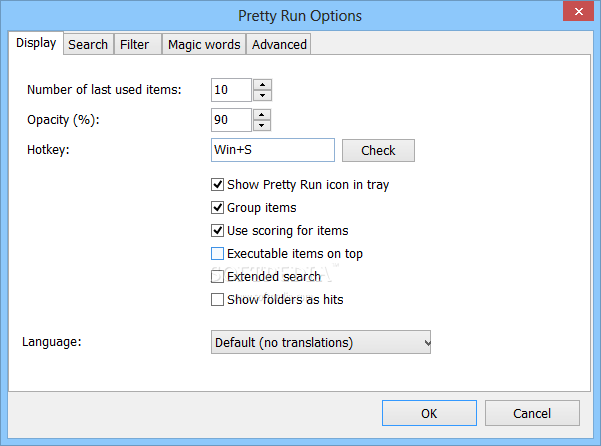Close the Pretty Run Options window
601x446 pixels.
point(578,11)
